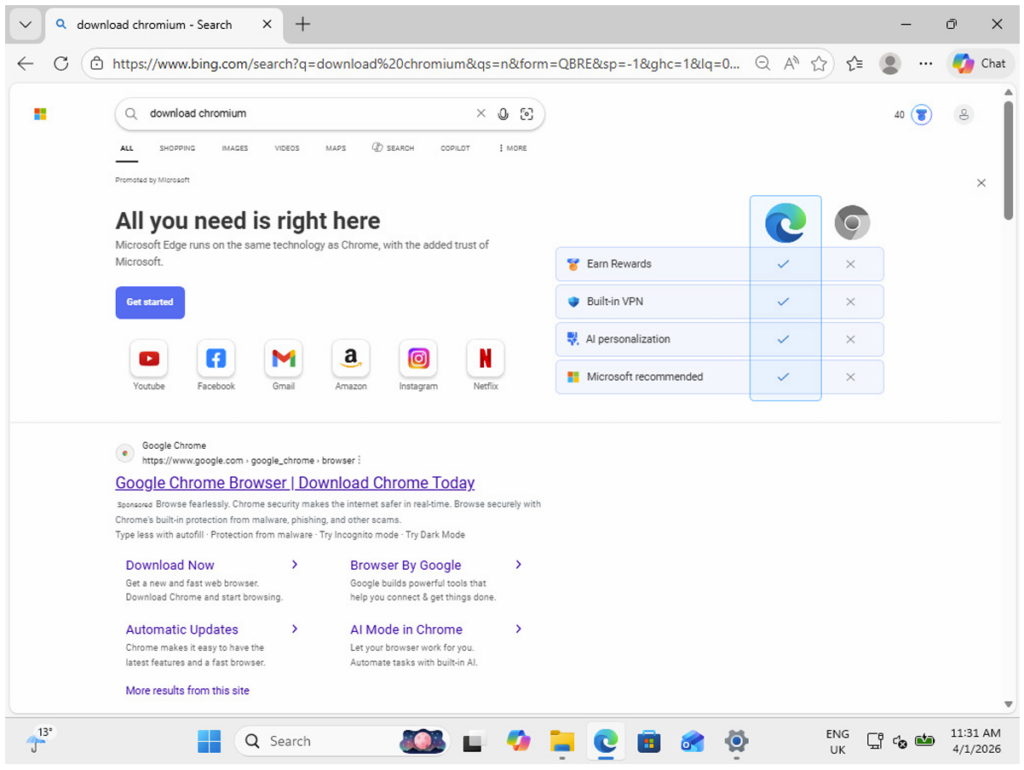Go back to the previous page
1024x770 pixels.
pyautogui.click(x=25, y=63)
